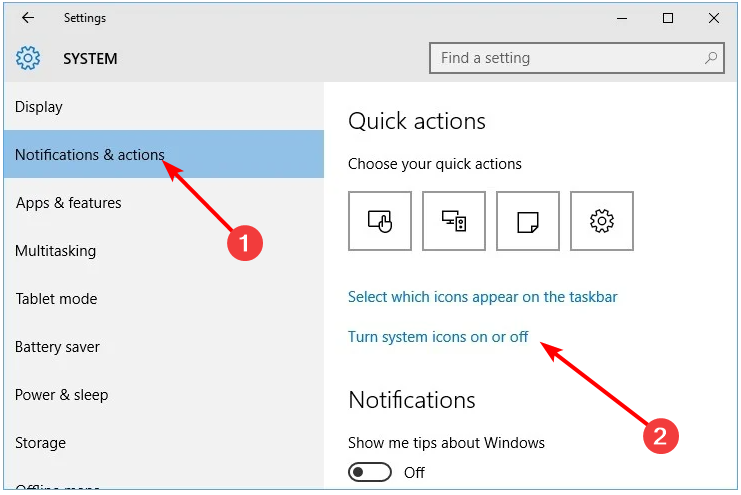Screen dimensions: 741x495
Task: Select the All settings gear quick action tile
Action: pos(602,221)
